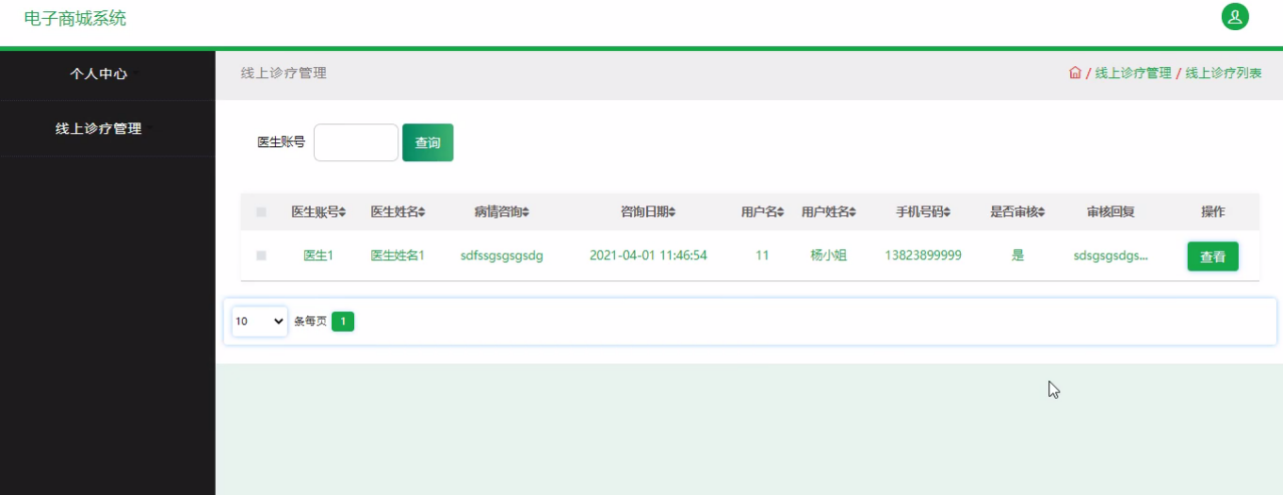Sort by 咨询日期 column

[x=648, y=212]
